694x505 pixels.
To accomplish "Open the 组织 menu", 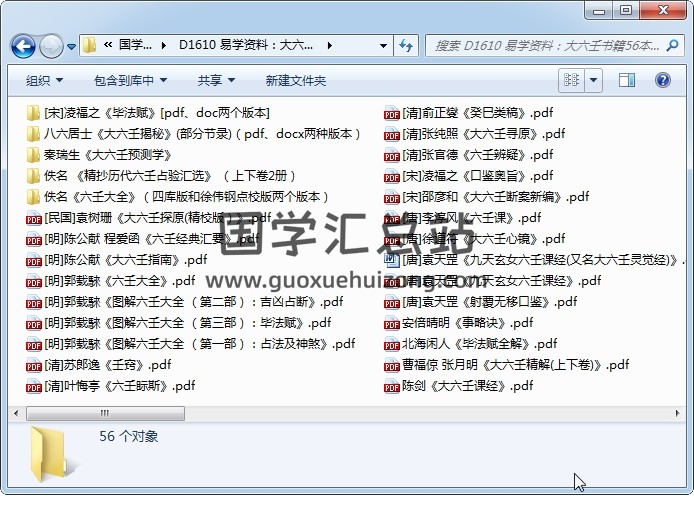I will pos(44,81).
